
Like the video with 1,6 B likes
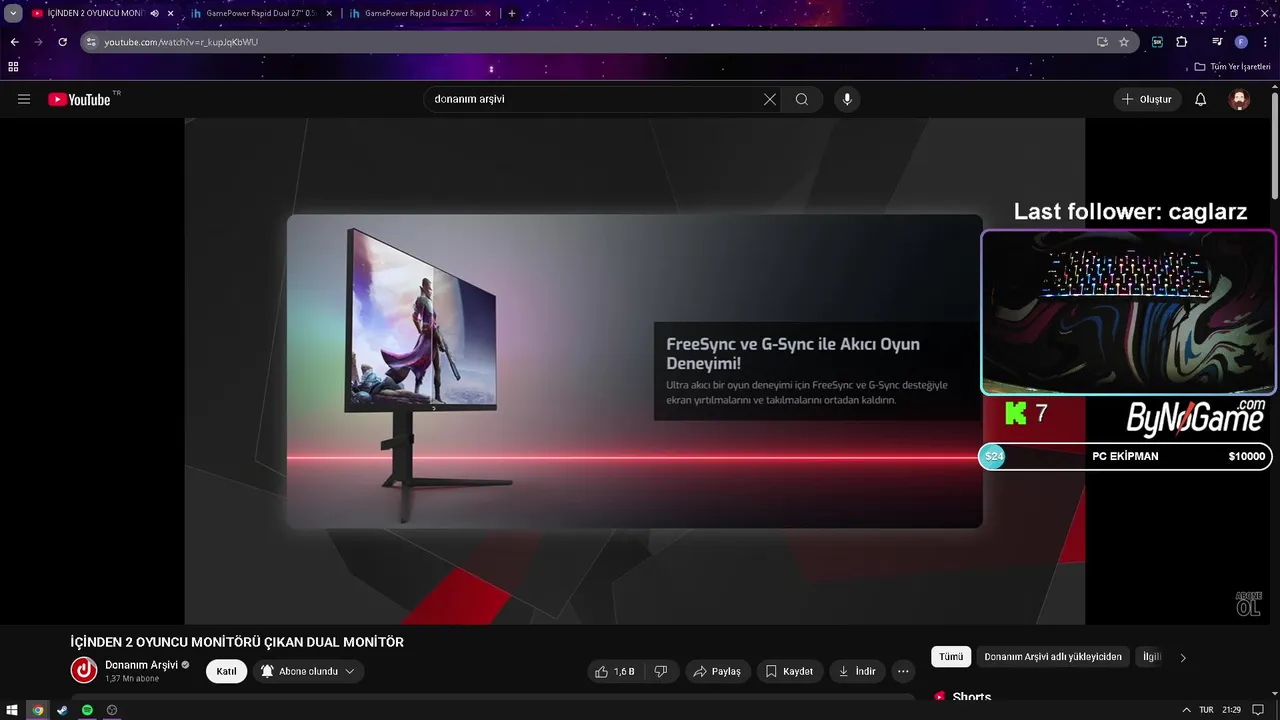(x=614, y=671)
